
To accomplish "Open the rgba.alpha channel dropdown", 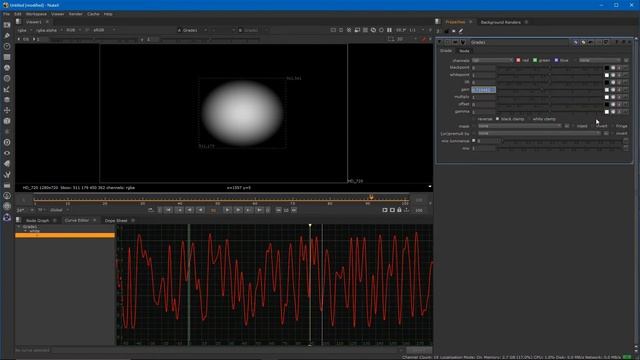I will coord(49,30).
